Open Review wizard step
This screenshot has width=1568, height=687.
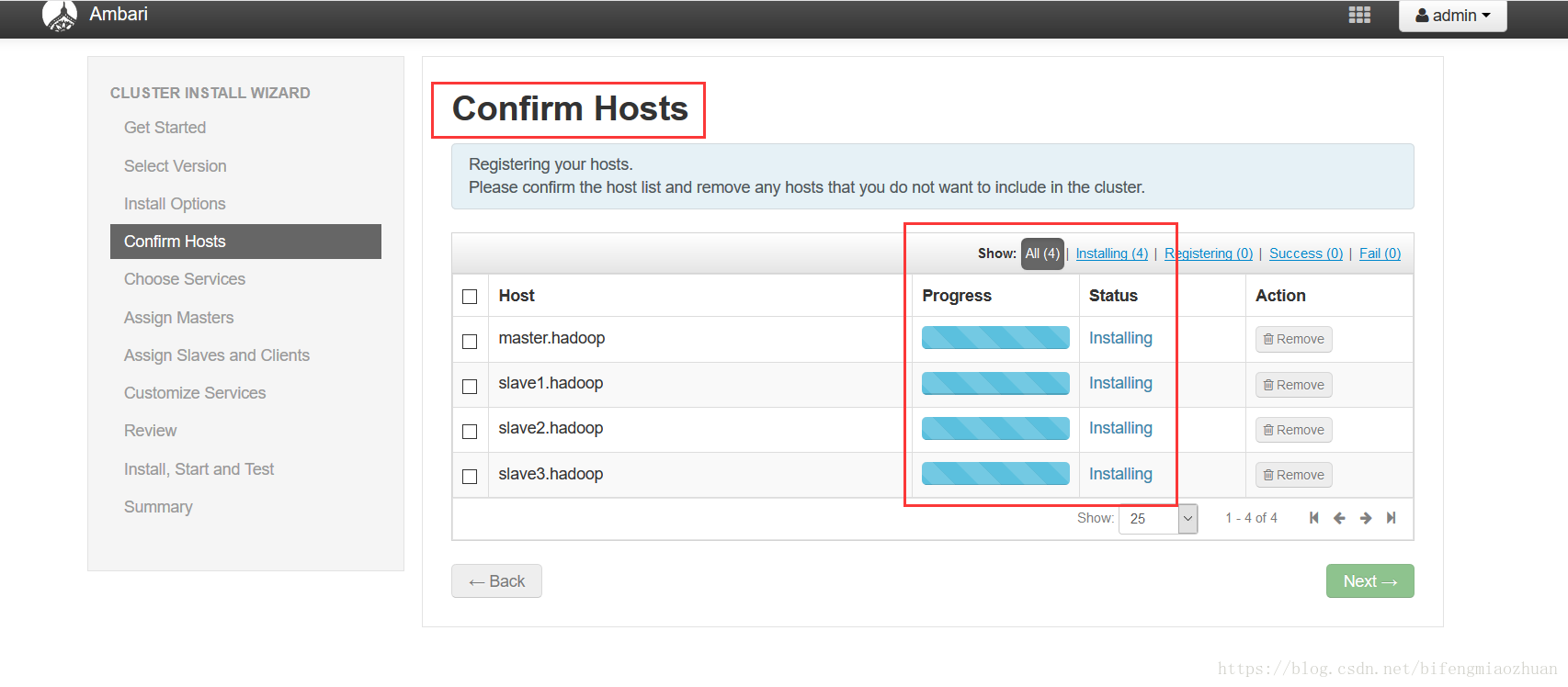point(150,431)
